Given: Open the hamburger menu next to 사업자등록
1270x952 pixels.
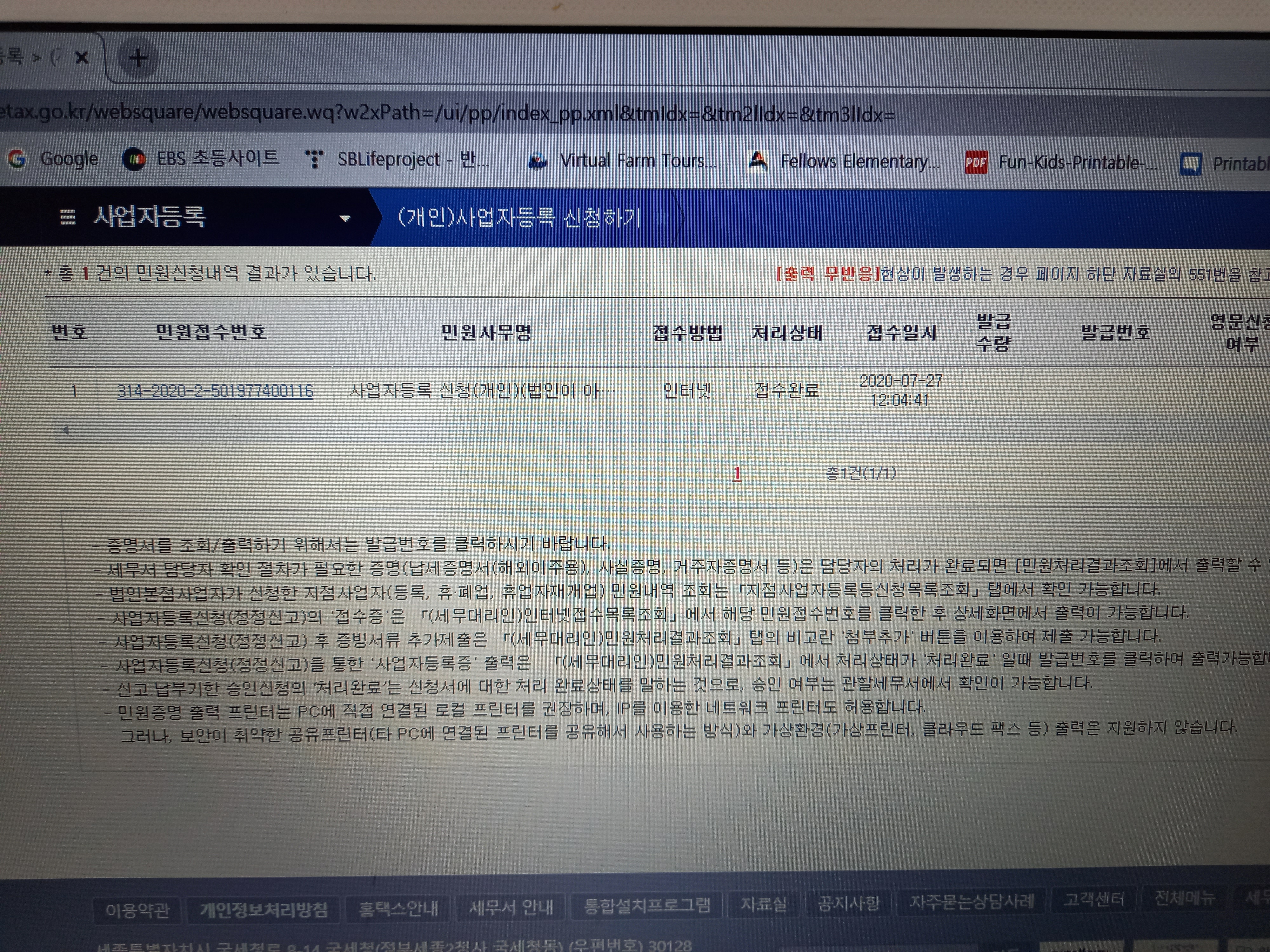Looking at the screenshot, I should pos(68,217).
